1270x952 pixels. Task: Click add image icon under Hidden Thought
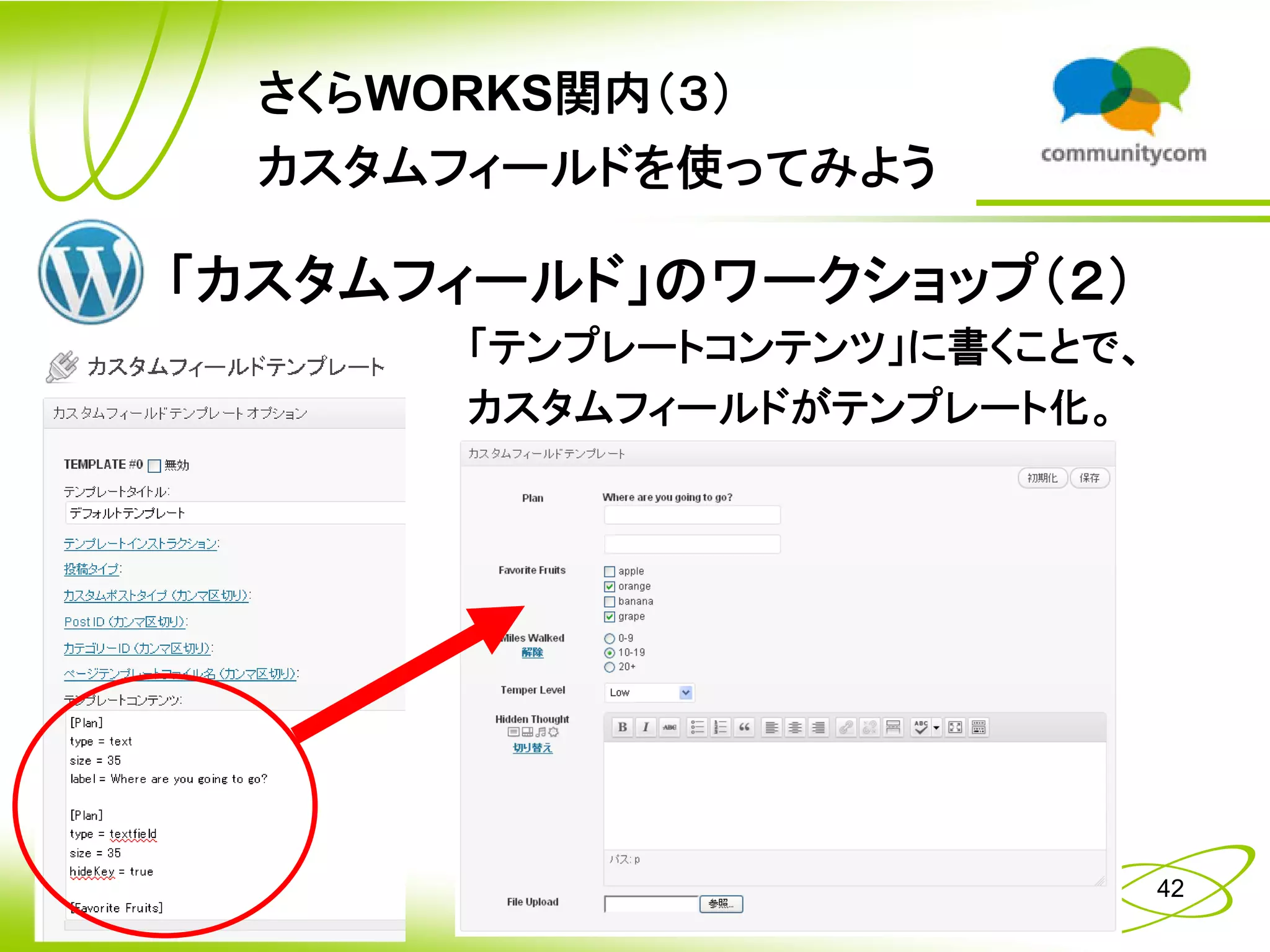pos(513,732)
